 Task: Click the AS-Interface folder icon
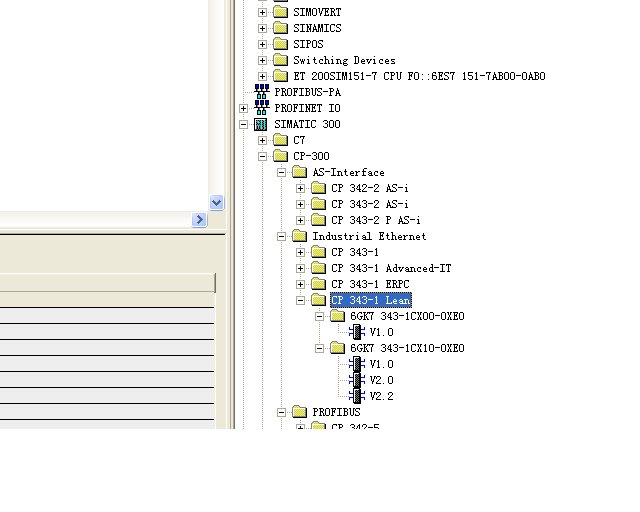[x=300, y=172]
